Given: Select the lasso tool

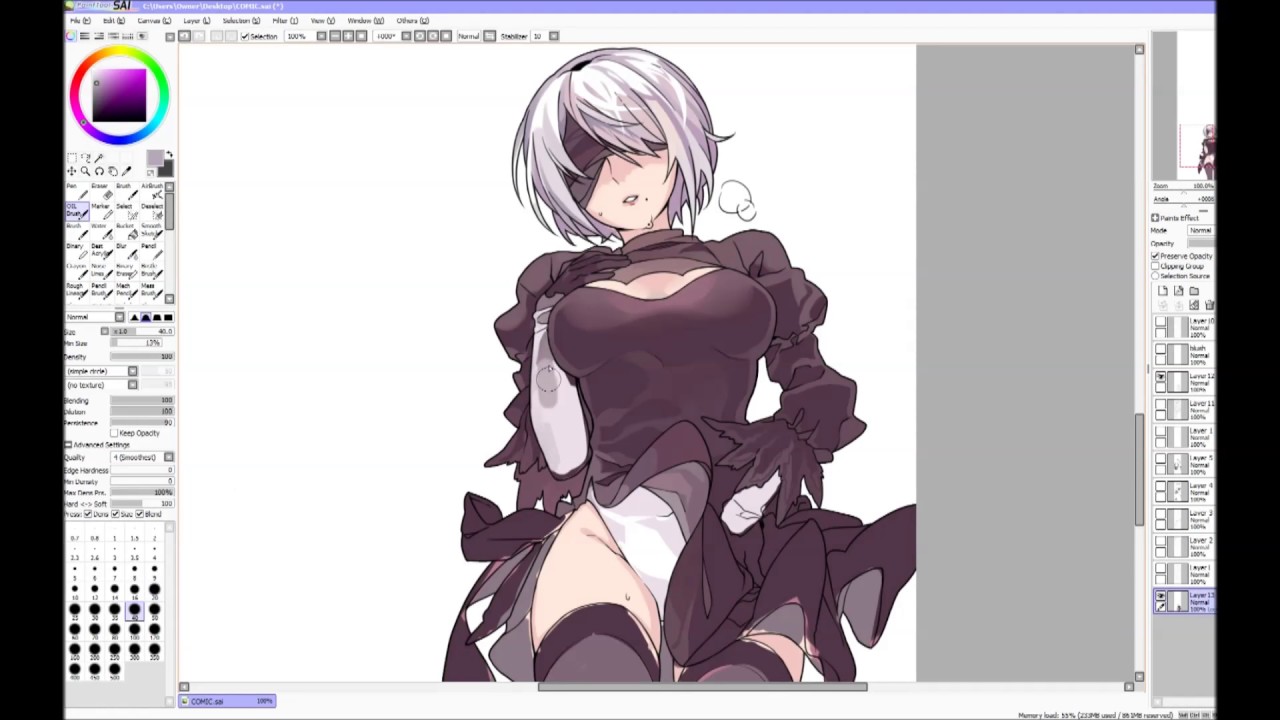Looking at the screenshot, I should point(86,158).
